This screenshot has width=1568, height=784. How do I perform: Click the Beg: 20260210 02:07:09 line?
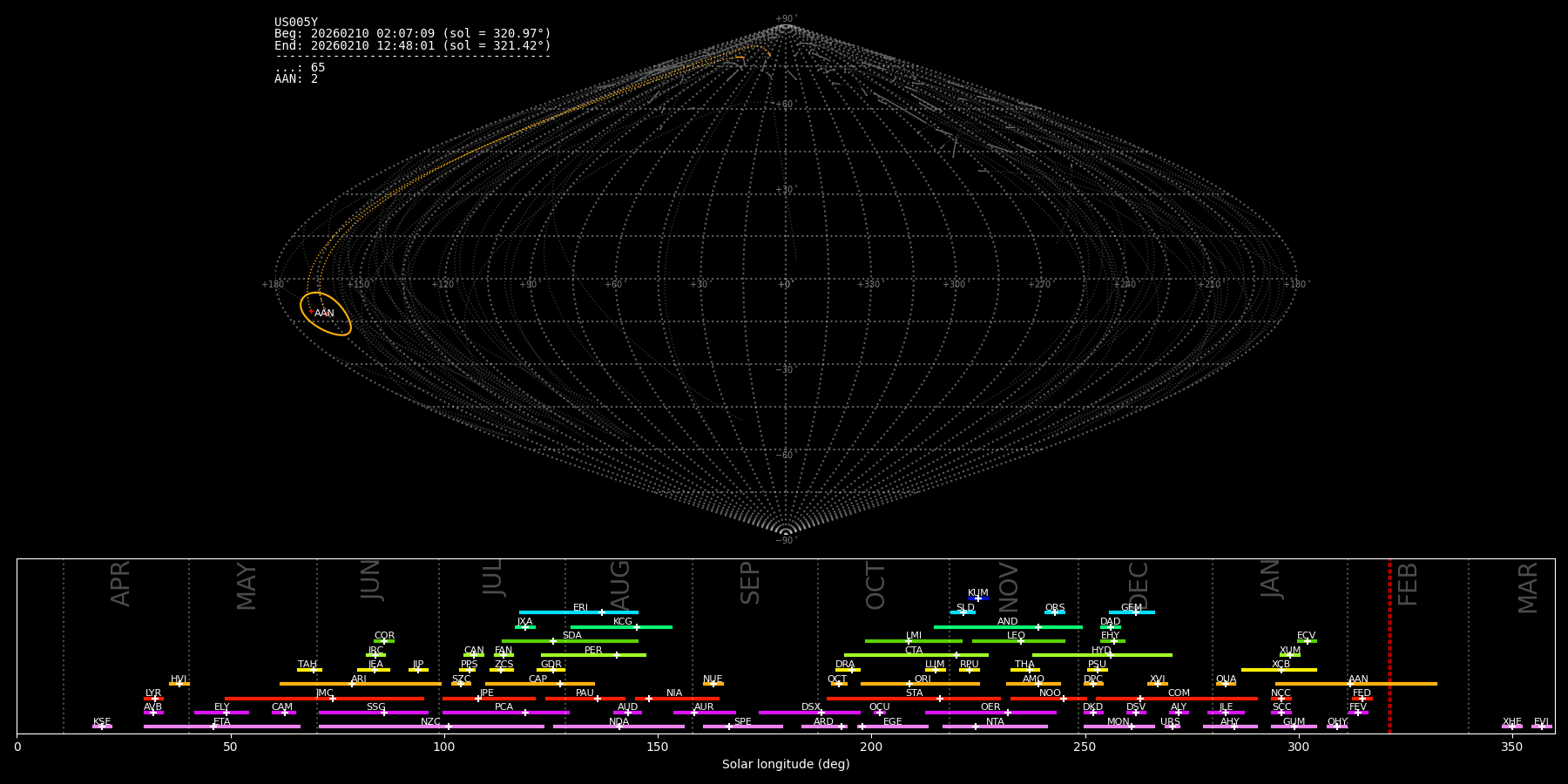point(413,34)
